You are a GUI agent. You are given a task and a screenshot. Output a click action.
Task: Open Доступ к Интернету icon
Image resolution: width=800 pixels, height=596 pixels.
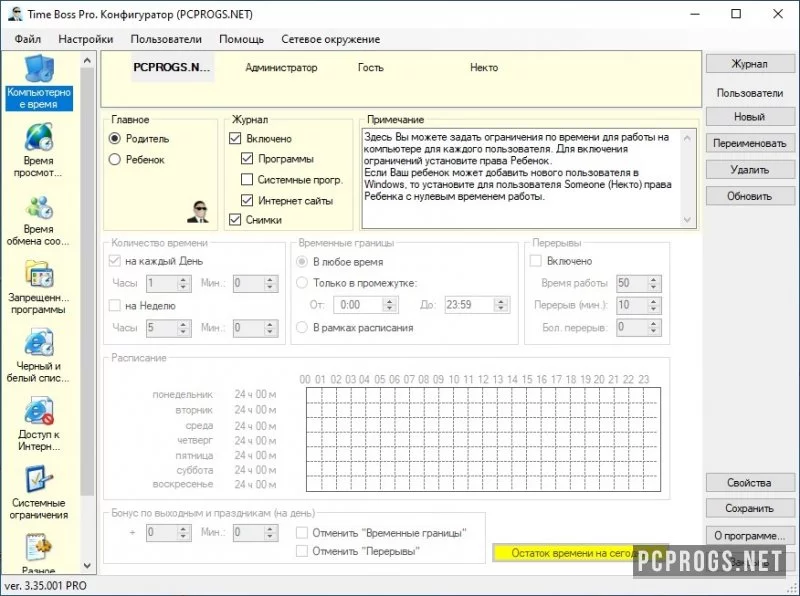[39, 411]
